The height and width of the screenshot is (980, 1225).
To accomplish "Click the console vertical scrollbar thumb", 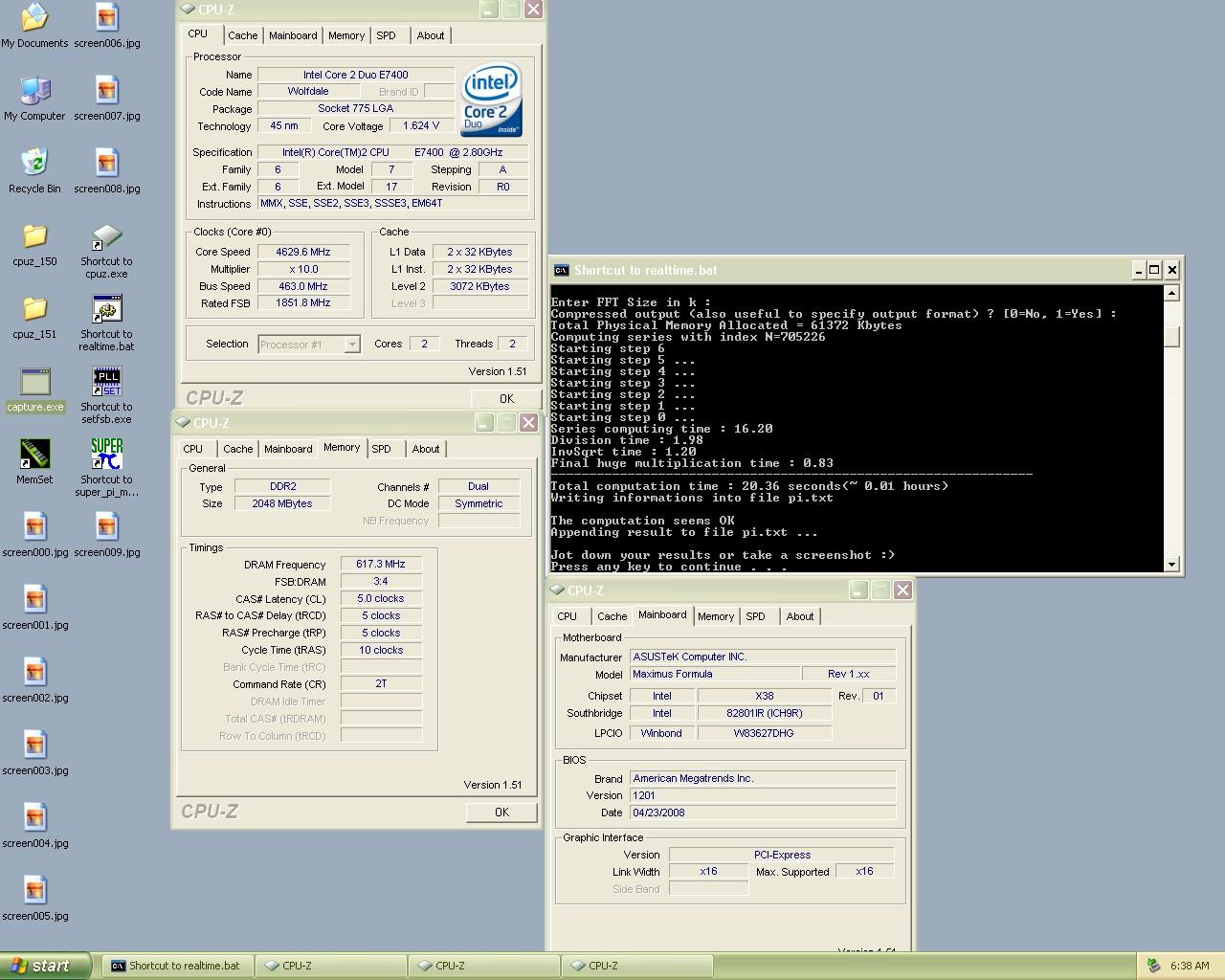I will coord(1171,337).
